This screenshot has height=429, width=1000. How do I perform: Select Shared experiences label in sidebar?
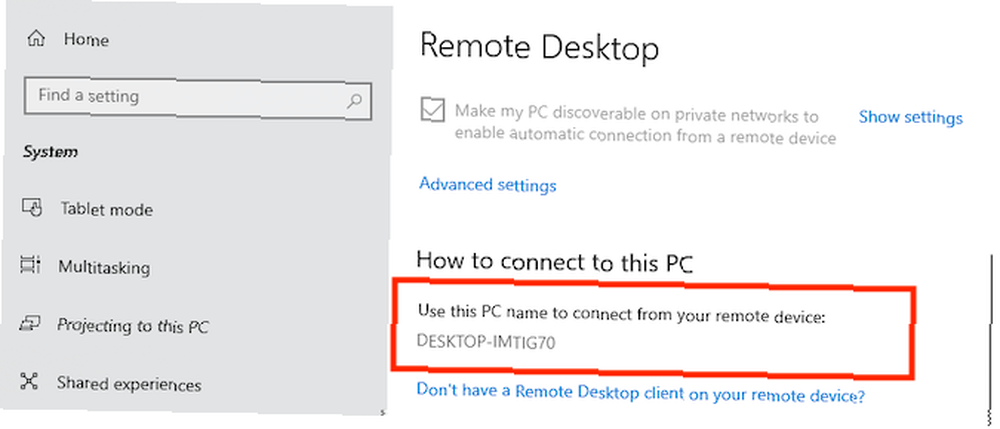click(129, 384)
